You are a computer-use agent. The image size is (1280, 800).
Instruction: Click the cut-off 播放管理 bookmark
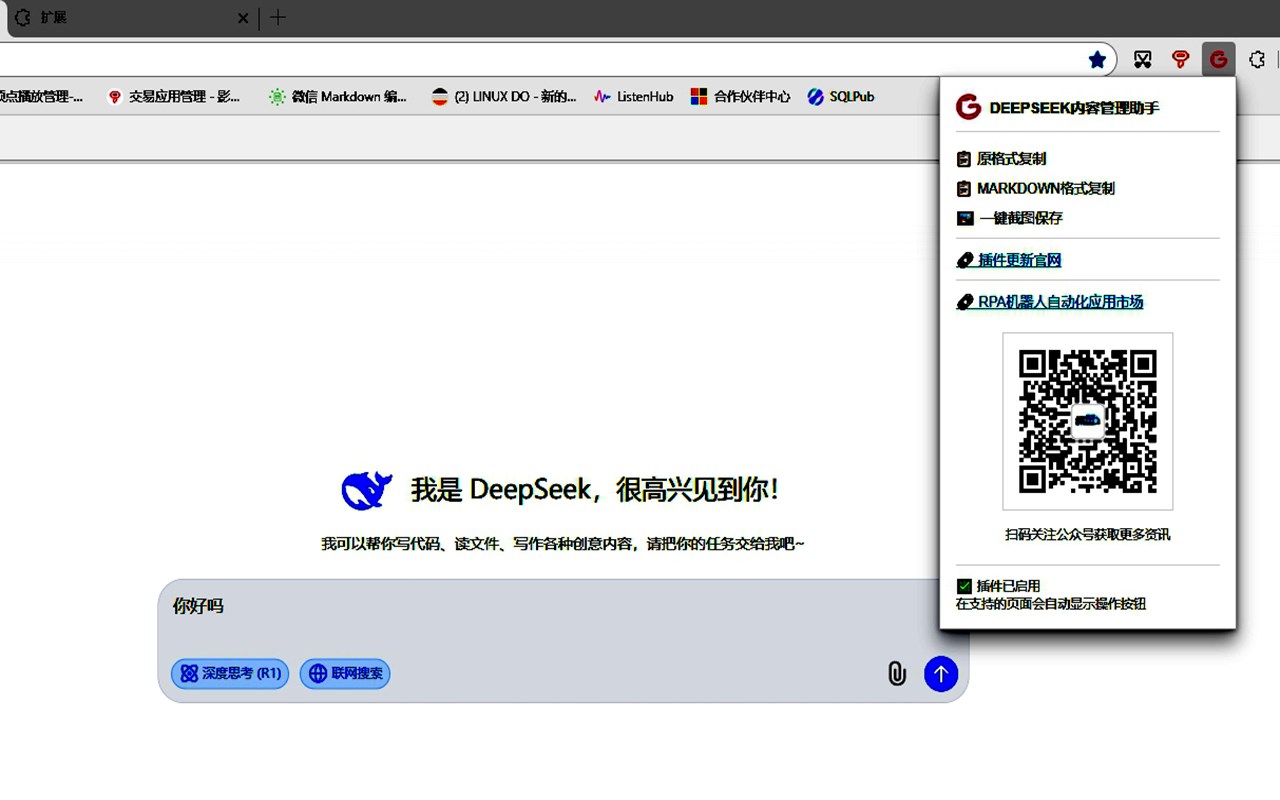tap(42, 97)
